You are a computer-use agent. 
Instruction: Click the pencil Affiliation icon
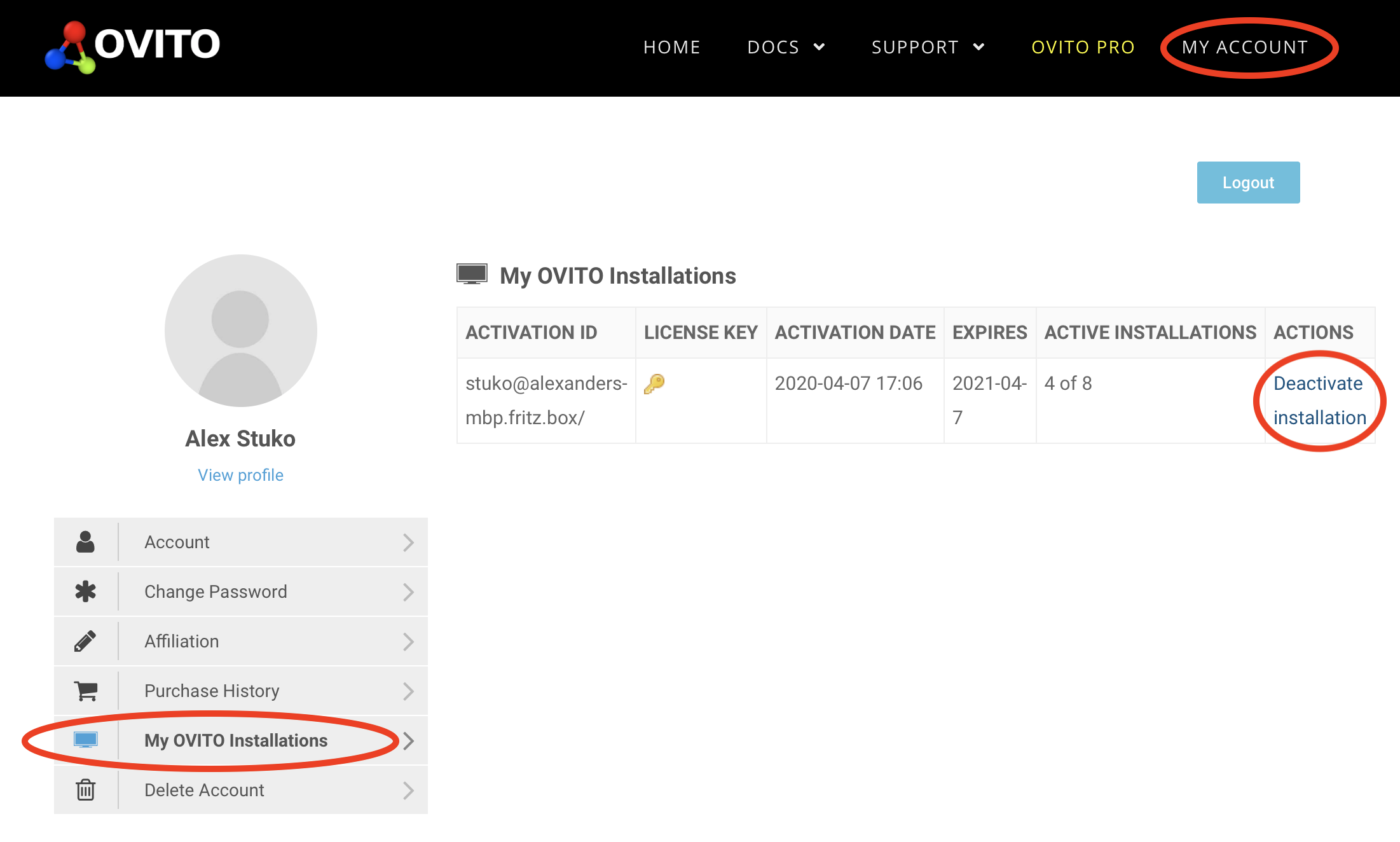(85, 641)
